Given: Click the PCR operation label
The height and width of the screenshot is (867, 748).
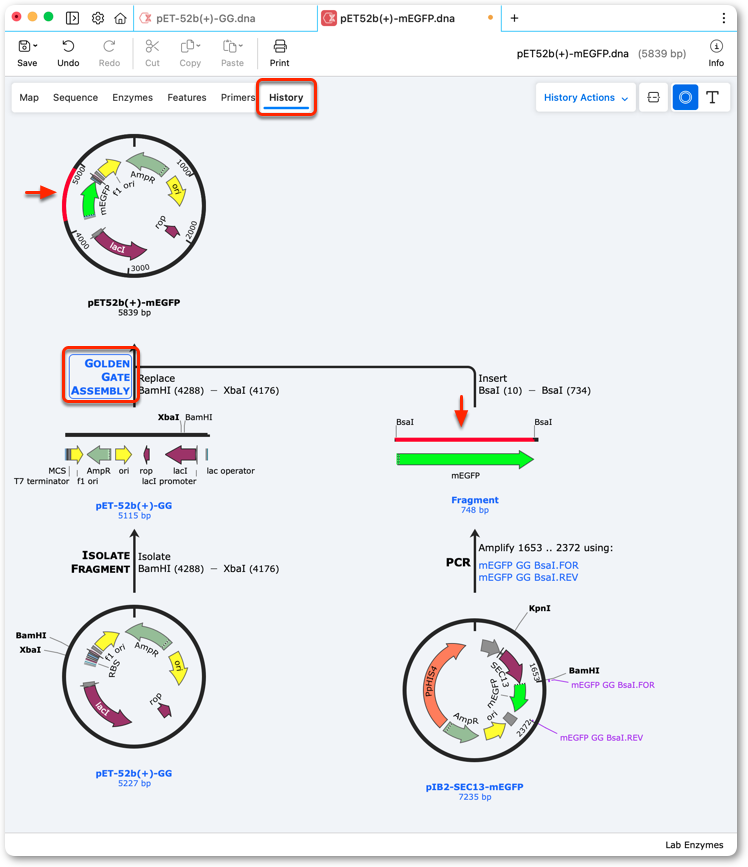Looking at the screenshot, I should point(458,562).
